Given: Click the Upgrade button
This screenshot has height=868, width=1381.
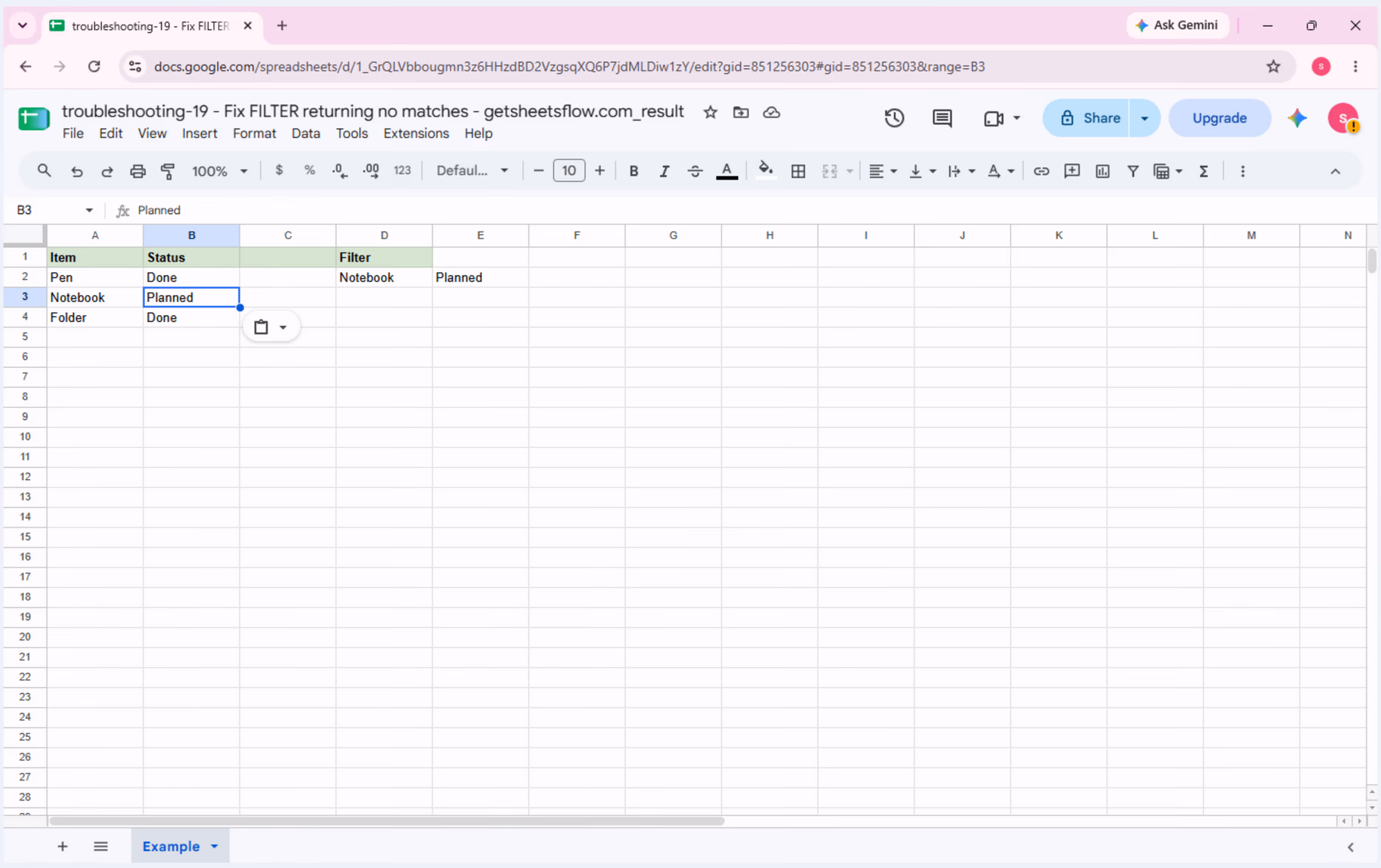Looking at the screenshot, I should coord(1219,118).
